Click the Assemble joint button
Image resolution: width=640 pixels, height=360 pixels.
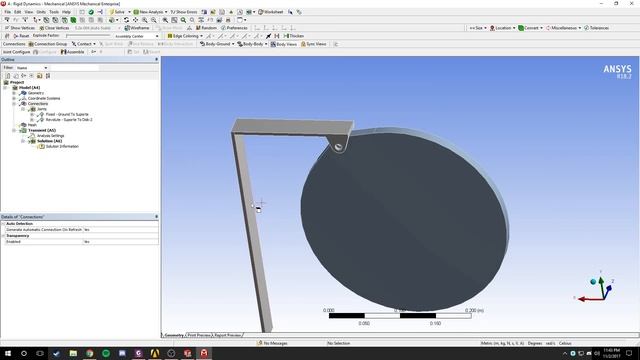(x=73, y=52)
